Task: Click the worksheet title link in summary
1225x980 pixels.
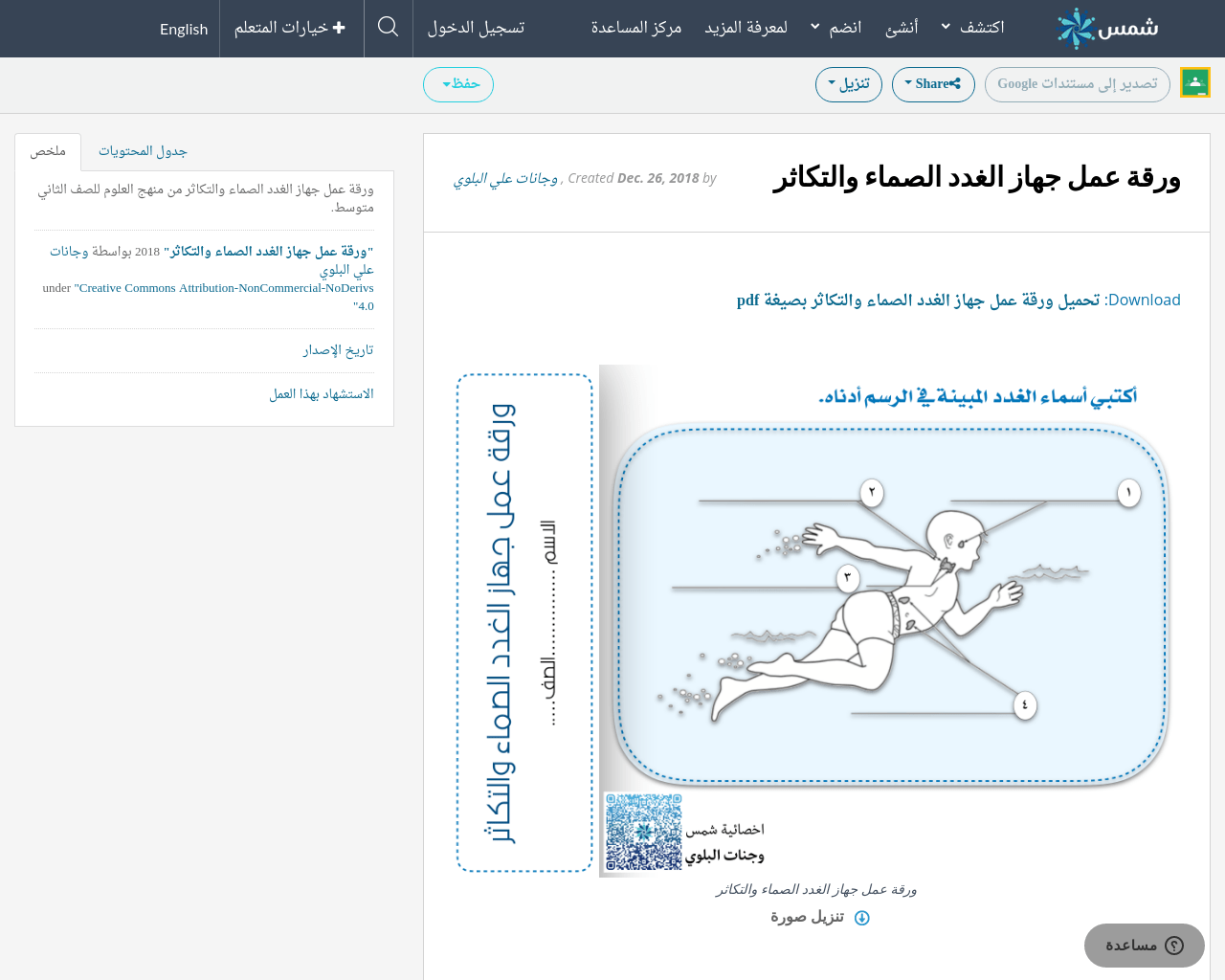Action: pyautogui.click(x=268, y=252)
